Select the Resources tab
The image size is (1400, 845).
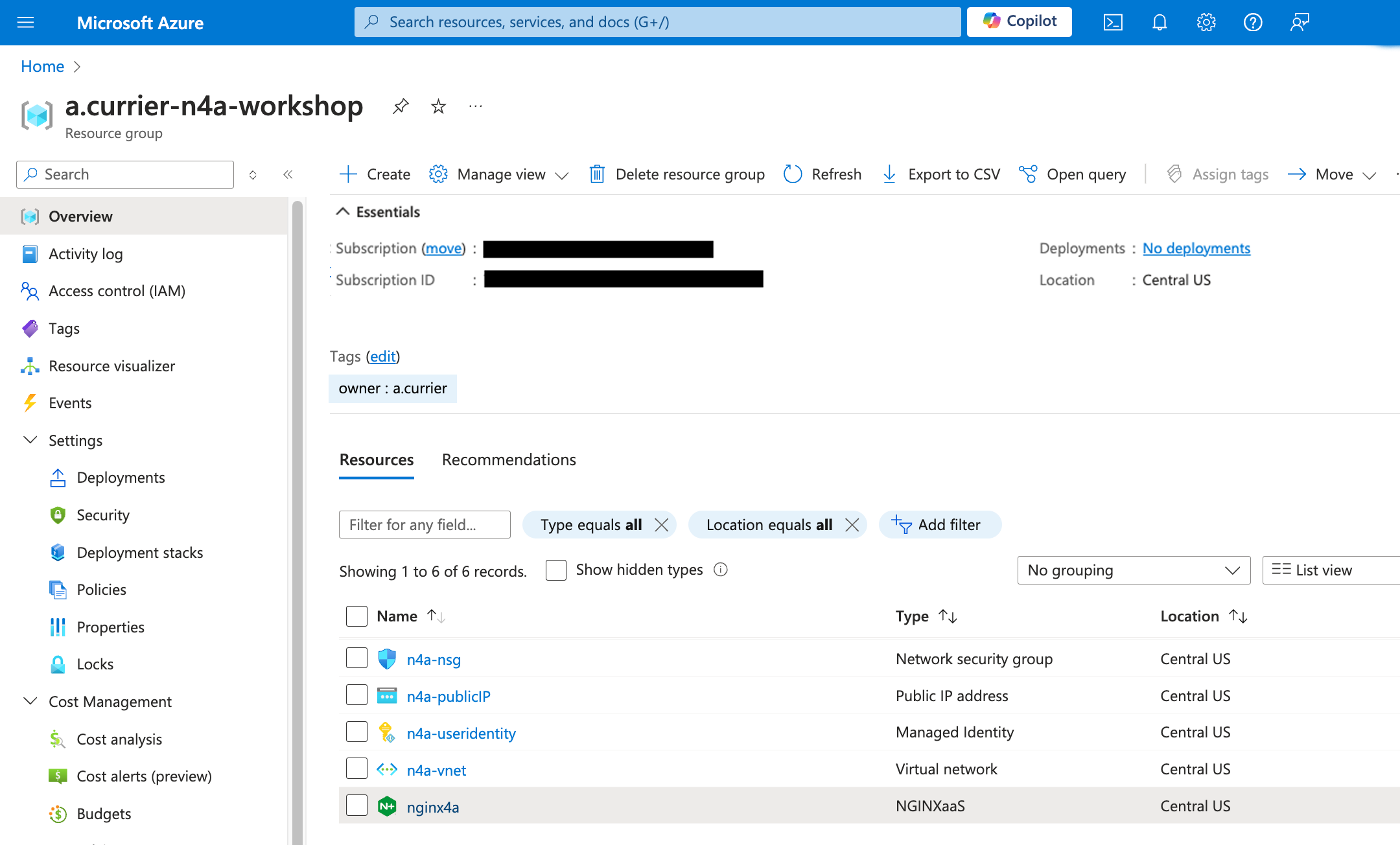377,459
